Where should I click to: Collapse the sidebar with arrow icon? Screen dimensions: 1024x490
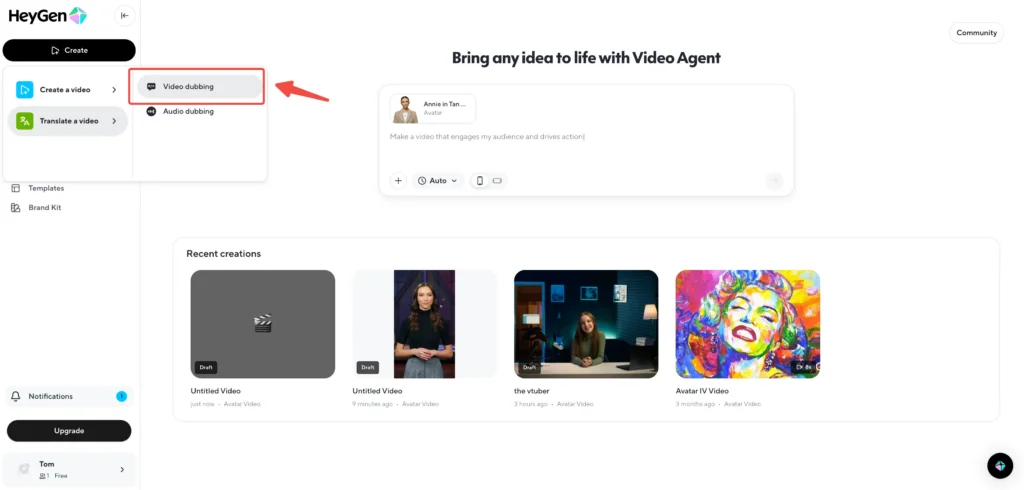point(124,16)
